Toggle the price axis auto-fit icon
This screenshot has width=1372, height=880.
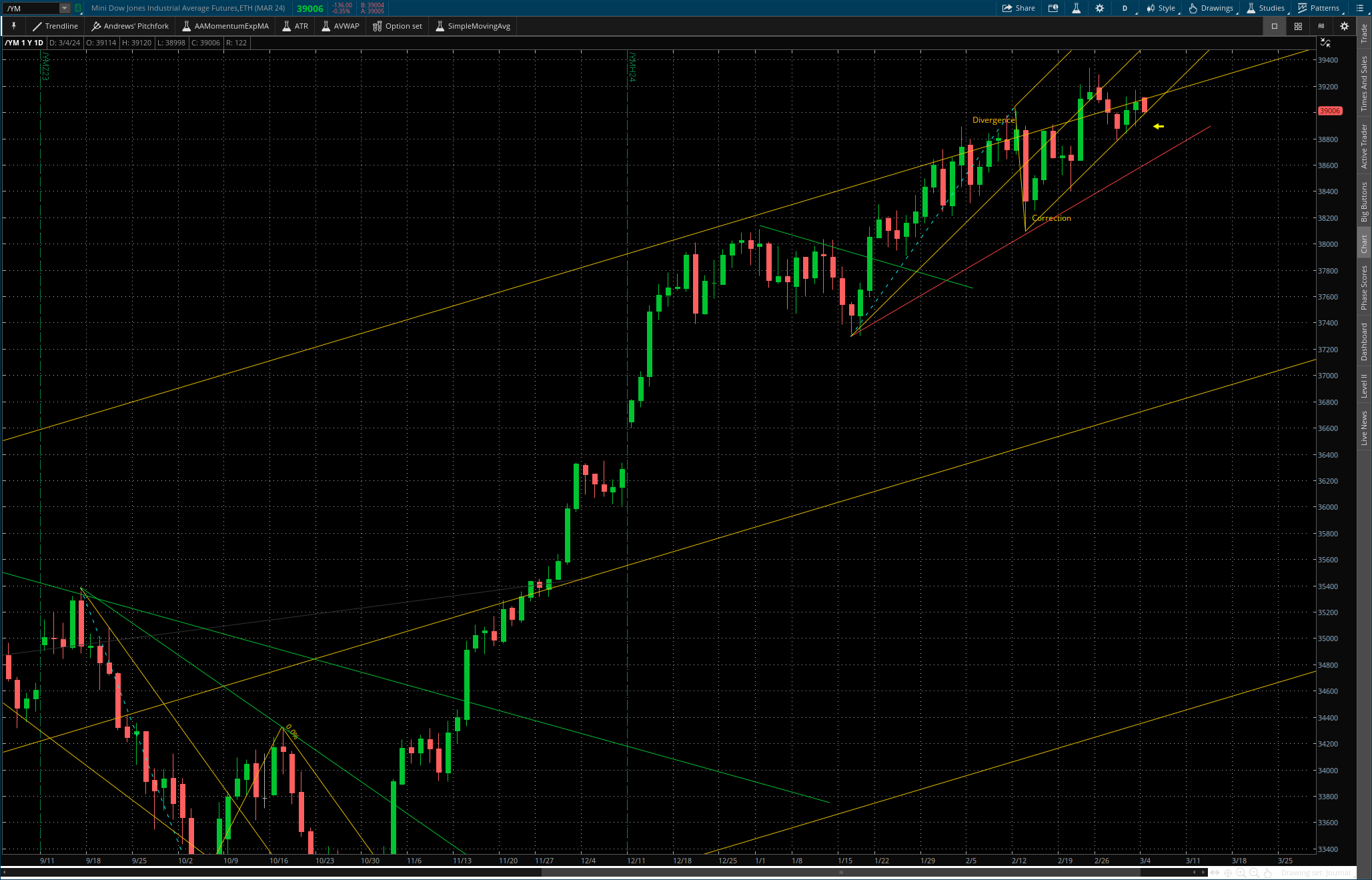coord(1325,43)
